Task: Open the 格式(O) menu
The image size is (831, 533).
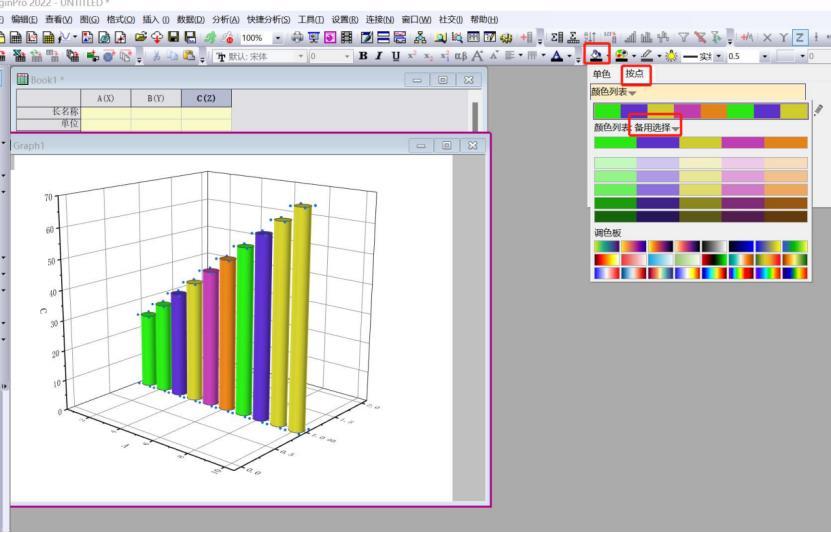Action: pos(121,20)
